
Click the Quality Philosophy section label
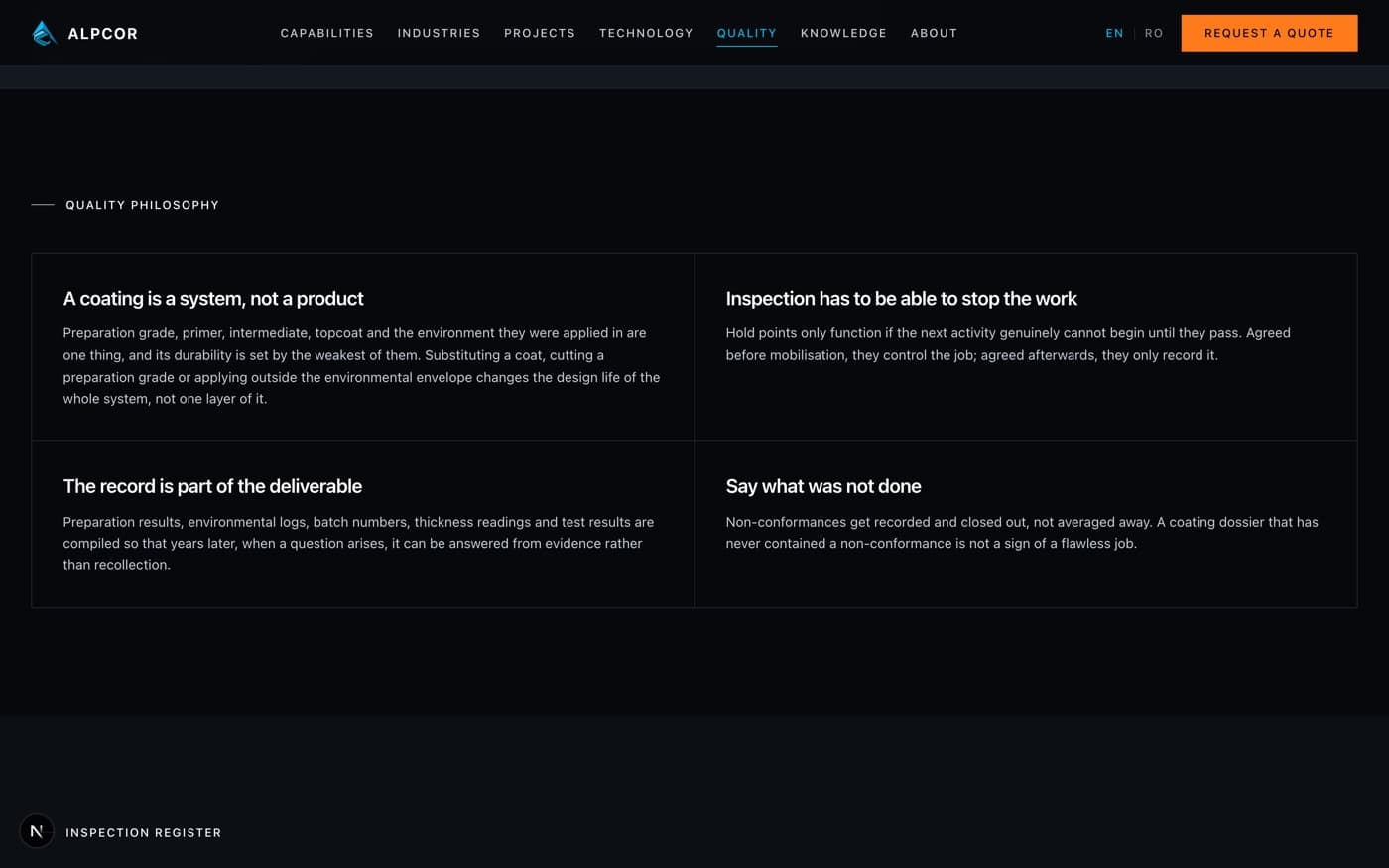pos(142,205)
